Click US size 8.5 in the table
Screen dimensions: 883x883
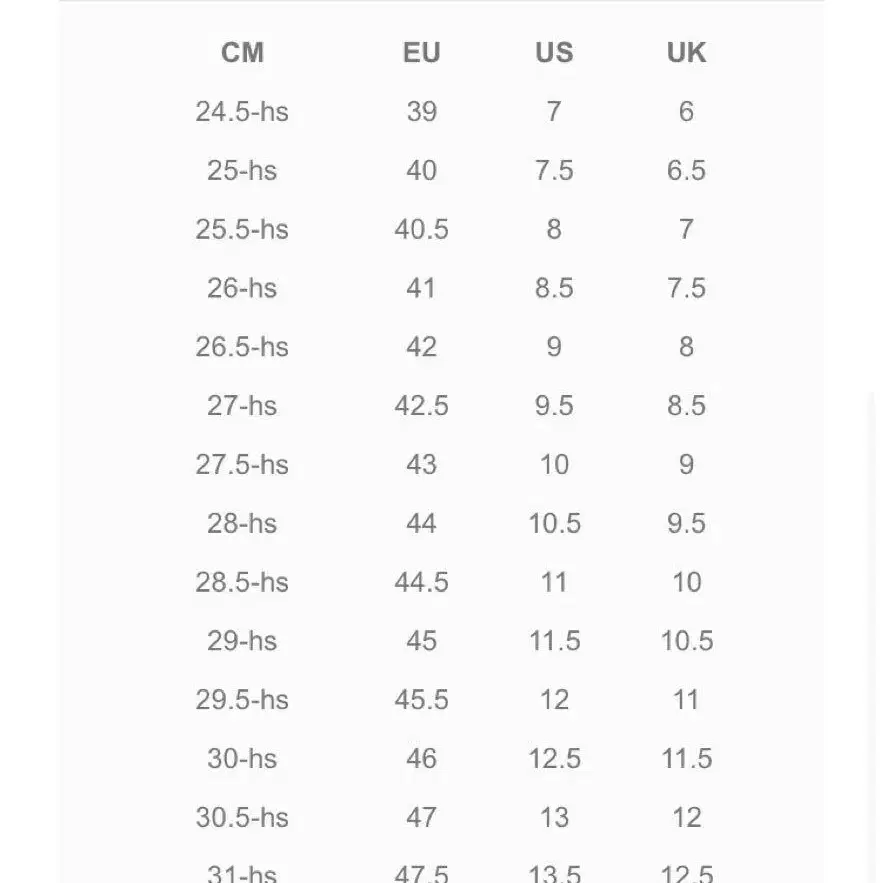pos(554,289)
